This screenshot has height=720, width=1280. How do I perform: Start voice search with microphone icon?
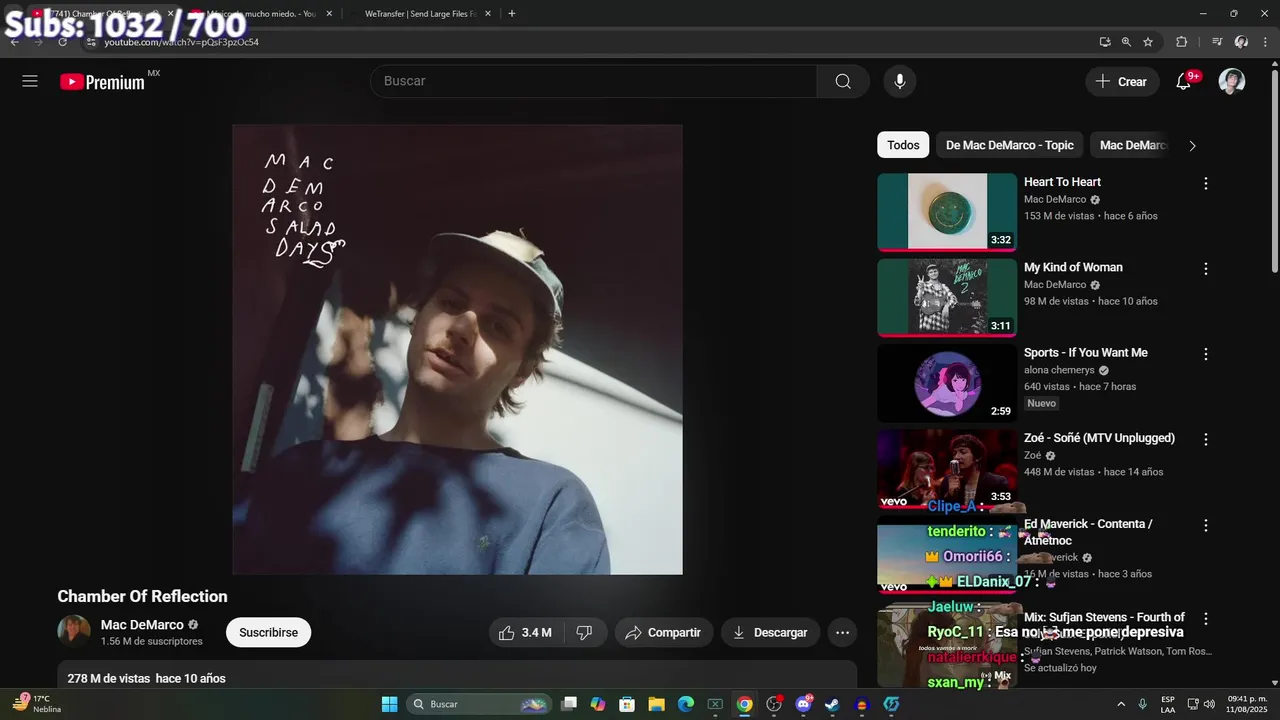[900, 81]
